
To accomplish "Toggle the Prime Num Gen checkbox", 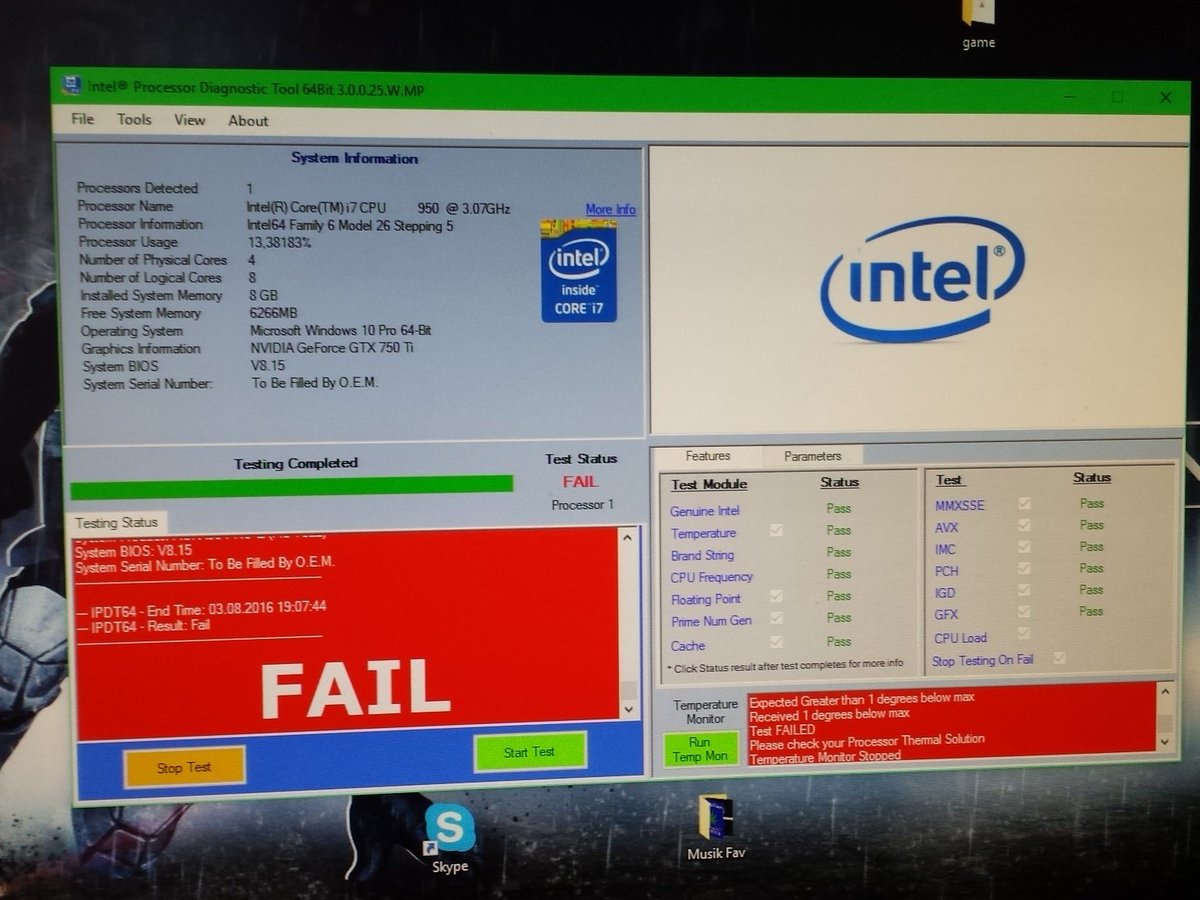I will coord(776,619).
